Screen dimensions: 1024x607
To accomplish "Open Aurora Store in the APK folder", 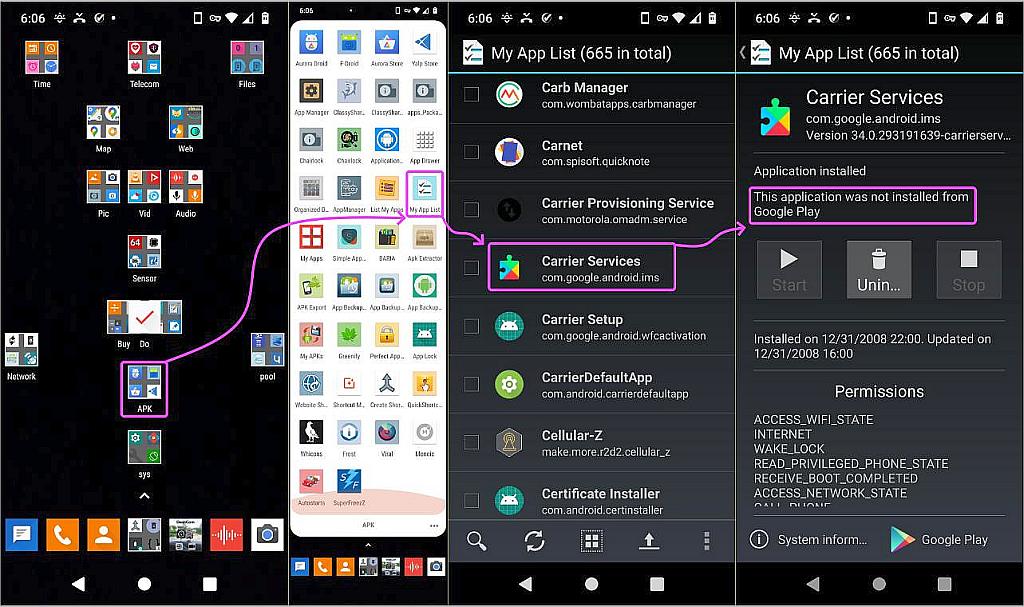I will (x=387, y=43).
